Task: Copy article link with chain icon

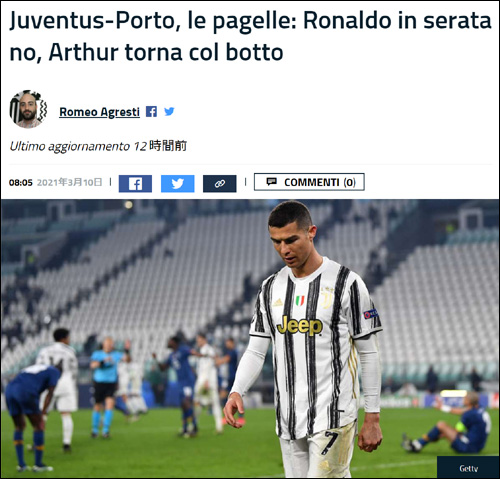Action: click(220, 184)
